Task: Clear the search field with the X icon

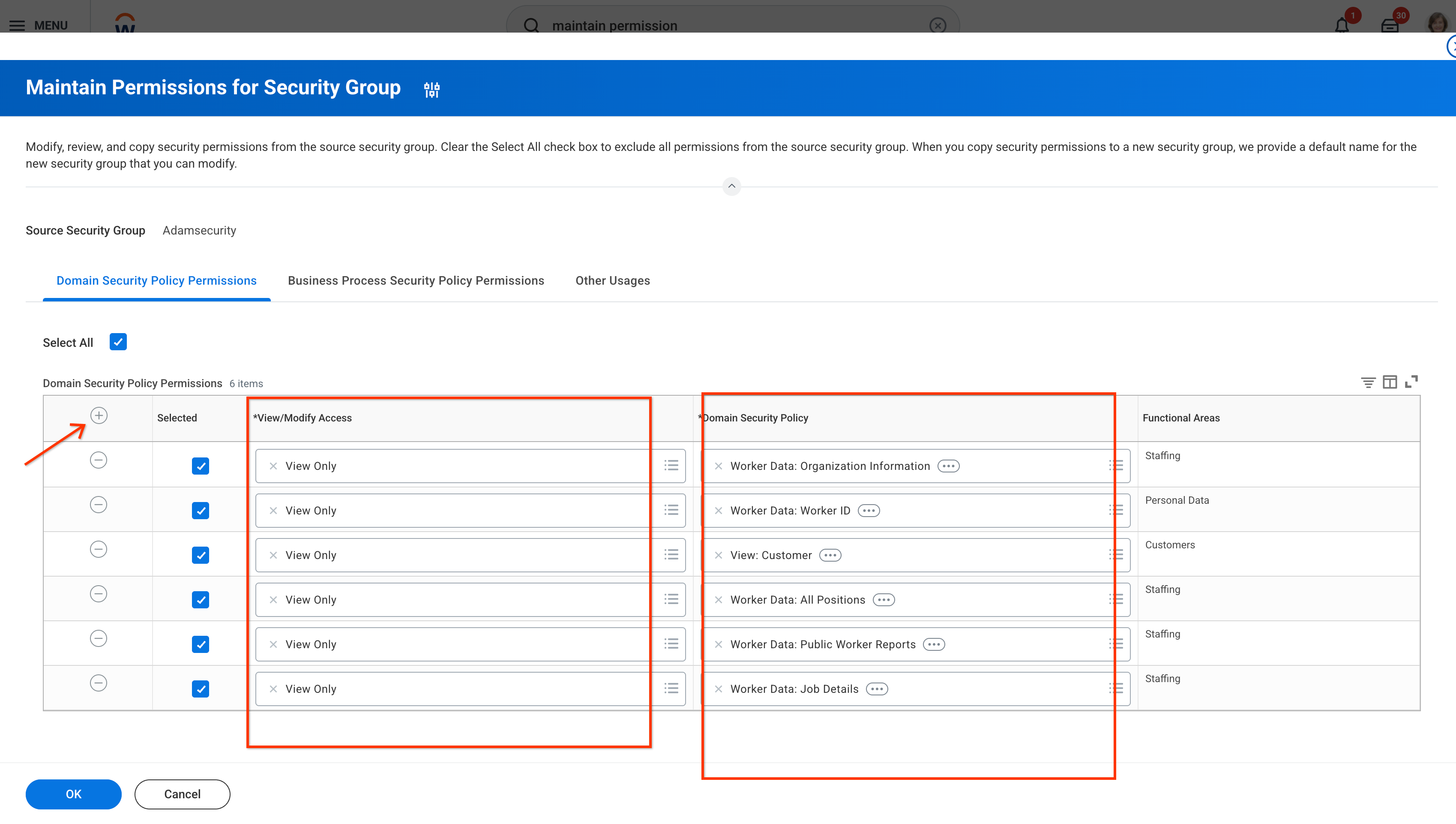Action: tap(938, 25)
